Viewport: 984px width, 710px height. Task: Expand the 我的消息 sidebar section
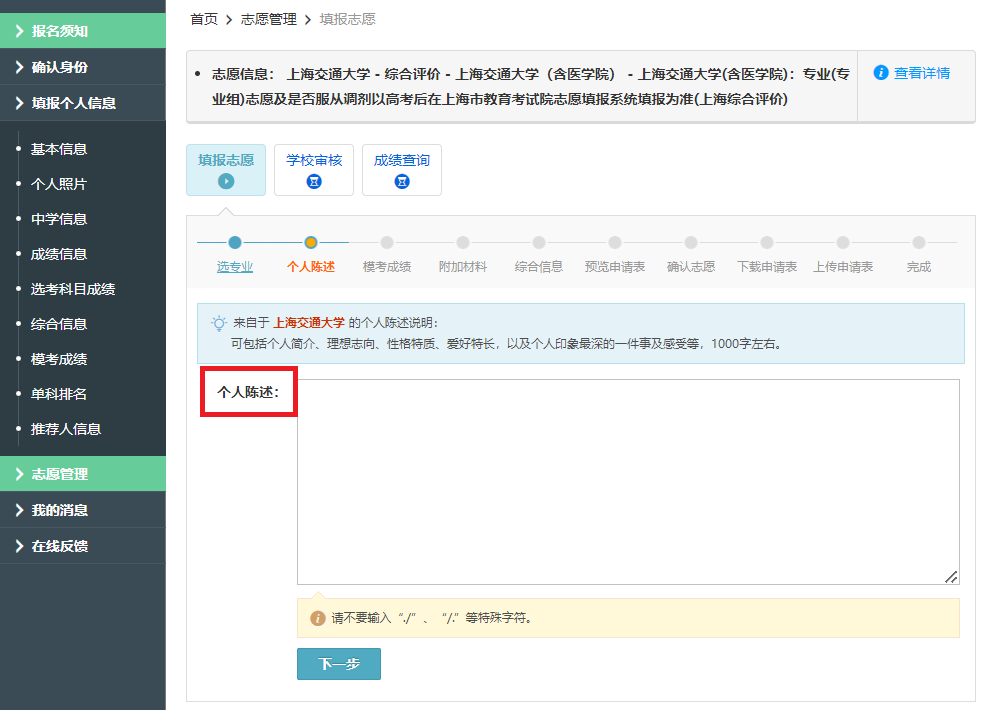coord(83,510)
